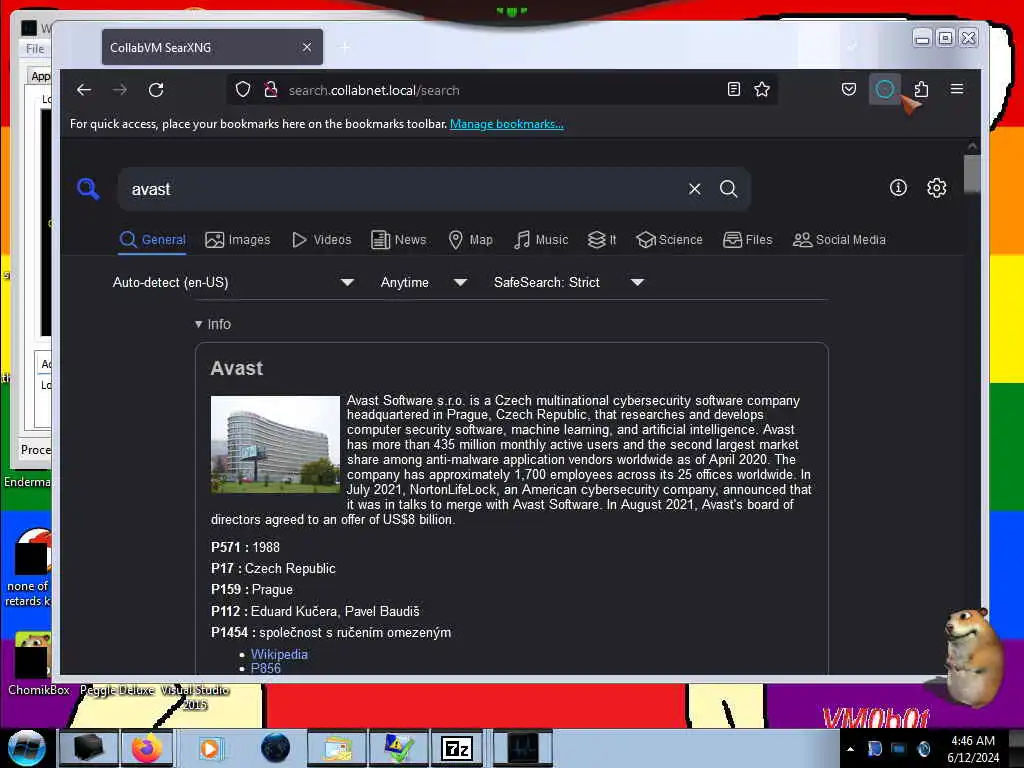Click the blue SearXNG logo magnifier
The width and height of the screenshot is (1024, 768).
click(88, 189)
